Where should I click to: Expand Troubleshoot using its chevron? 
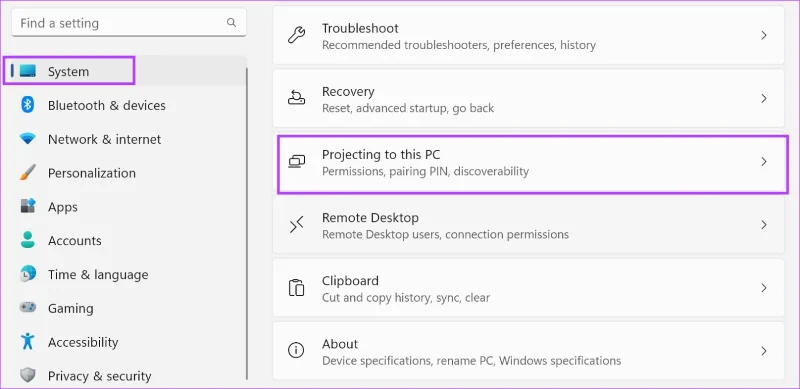[764, 35]
